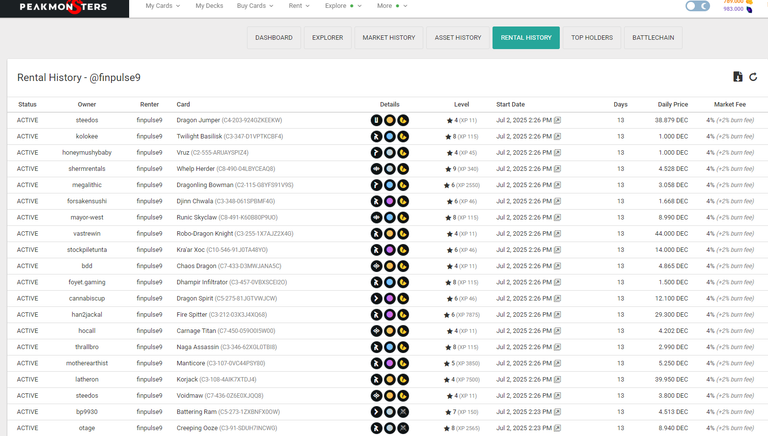The width and height of the screenshot is (768, 436).
Task: Click purple rarity icon in Manticore row
Action: coord(390,363)
